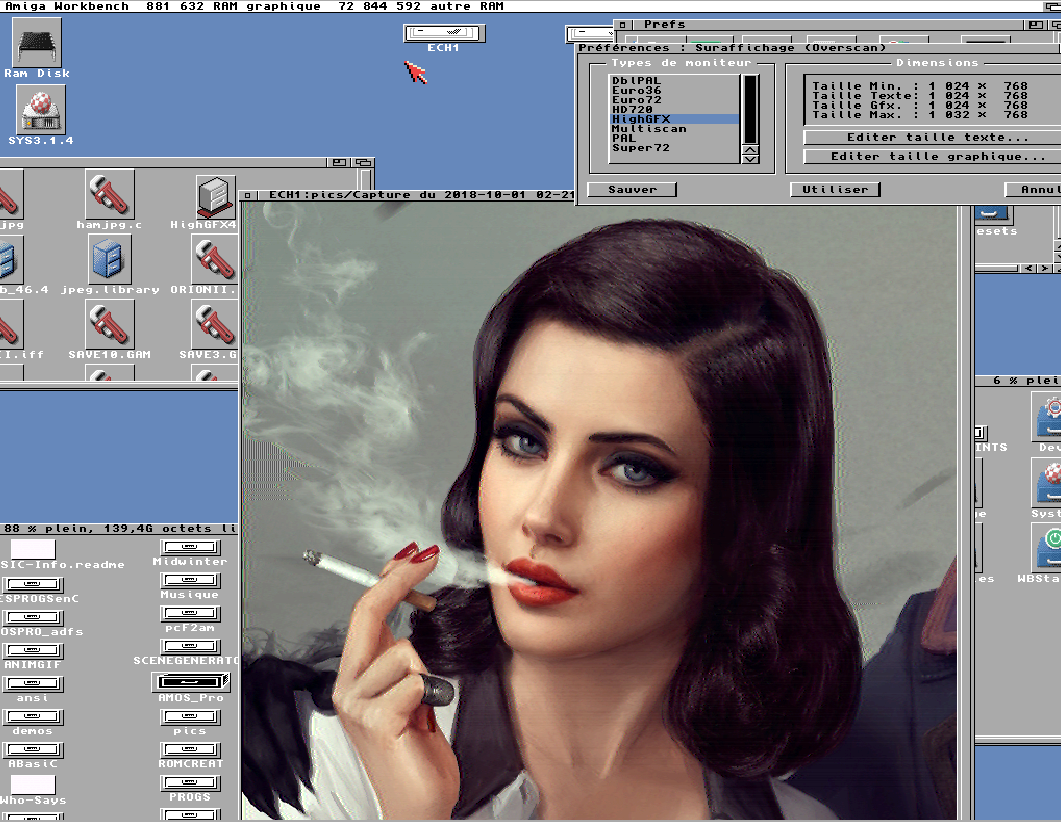Select the SAVE3.G tool icon

point(214,325)
